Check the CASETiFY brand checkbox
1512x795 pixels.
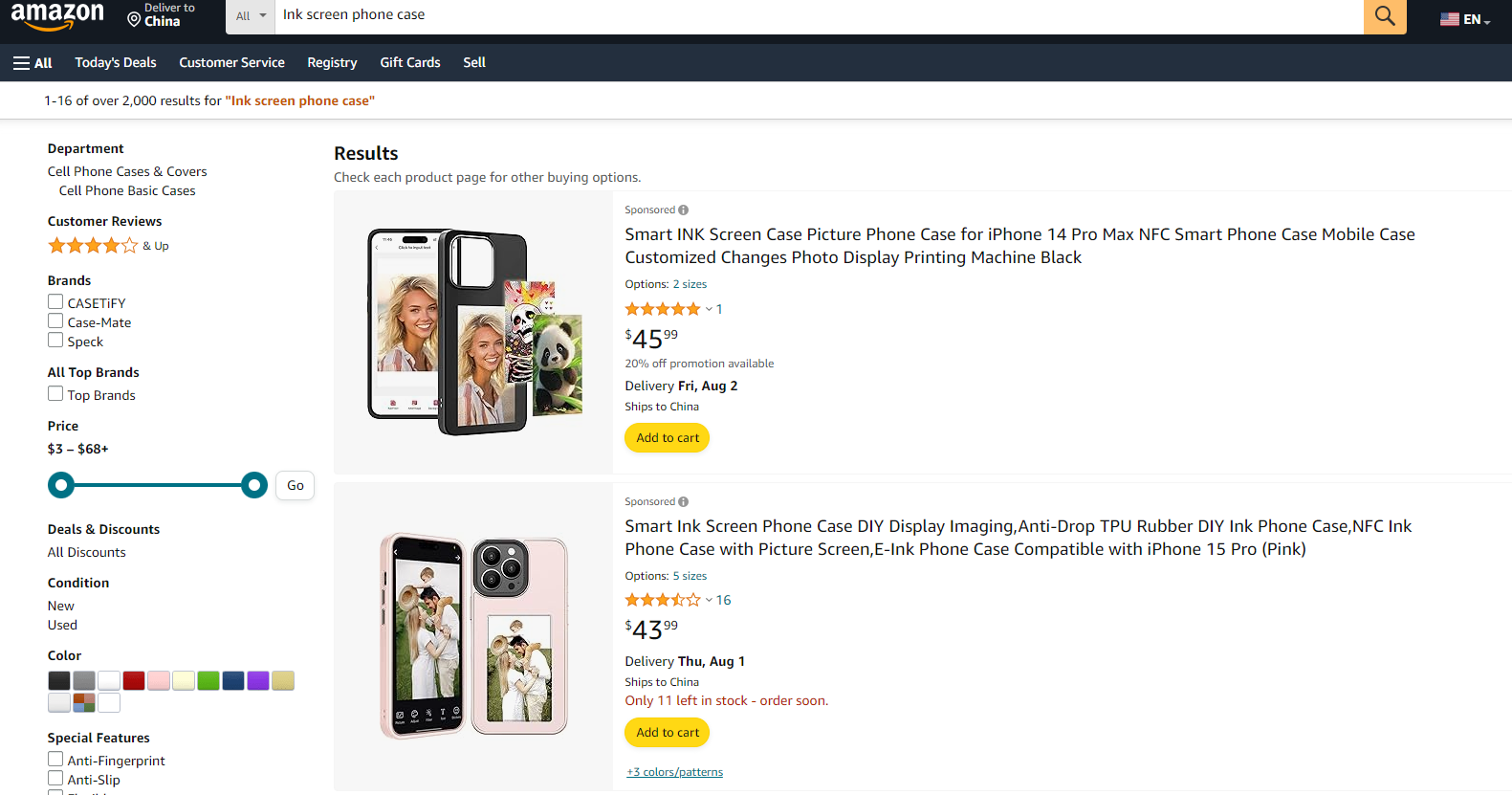point(55,302)
